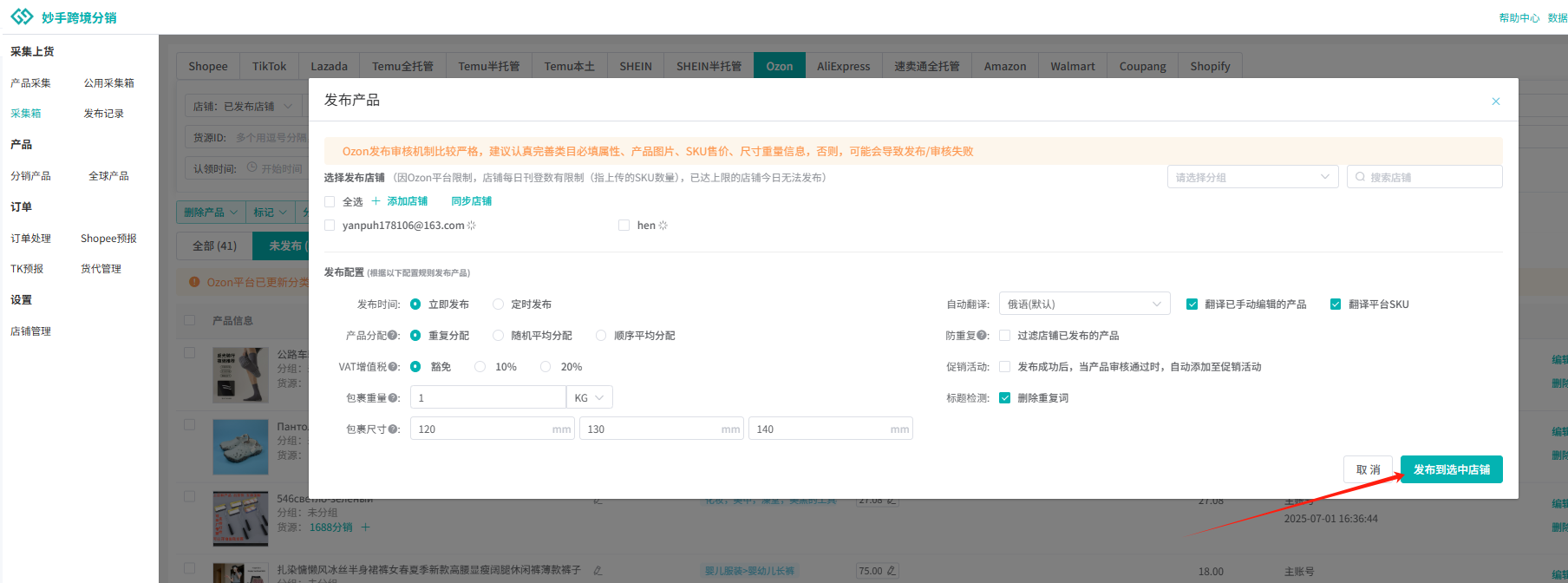The height and width of the screenshot is (583, 1568).
Task: Open the 自动翻译 language dropdown
Action: pos(1084,305)
